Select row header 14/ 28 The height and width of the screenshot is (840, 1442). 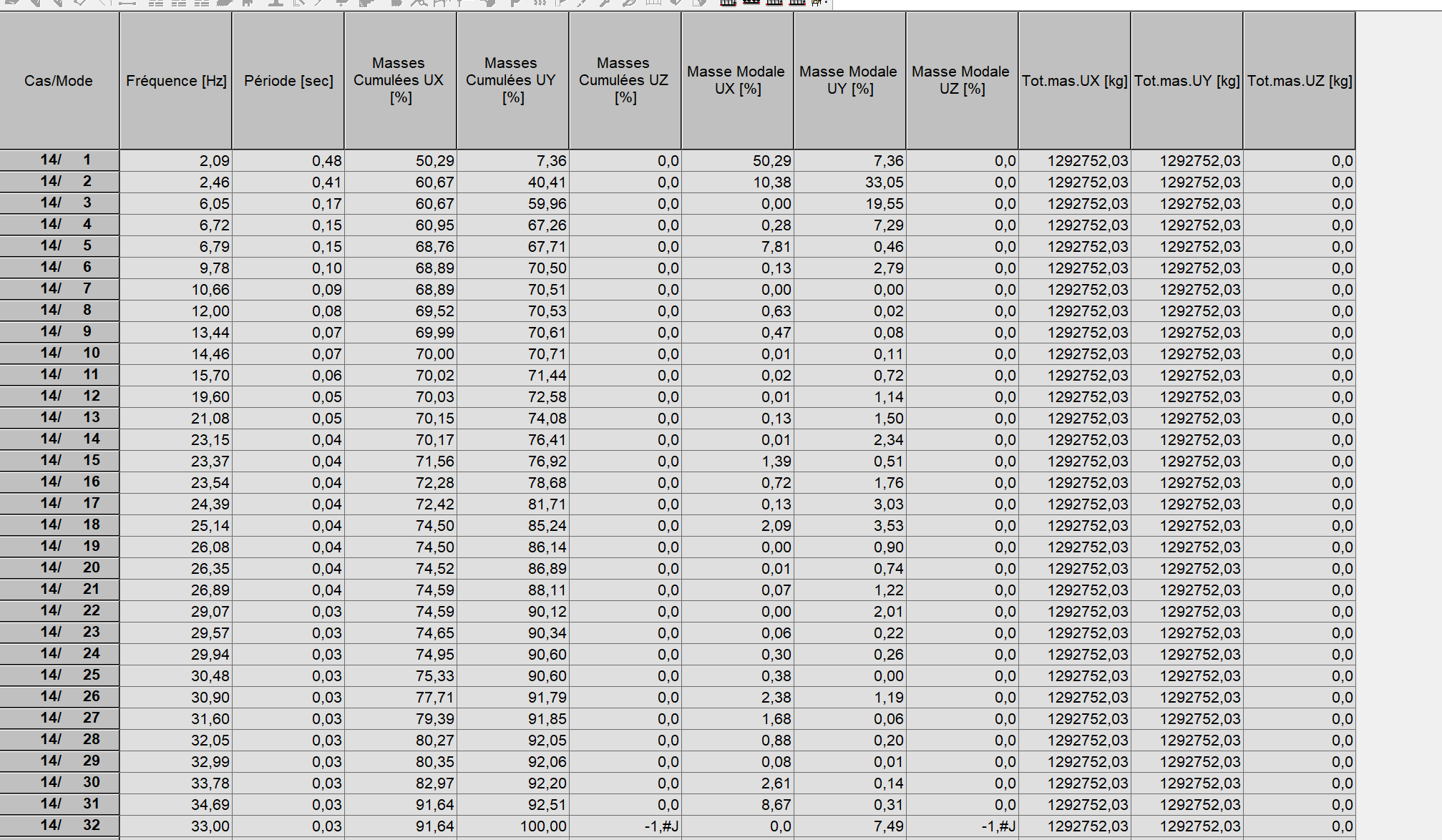point(59,740)
